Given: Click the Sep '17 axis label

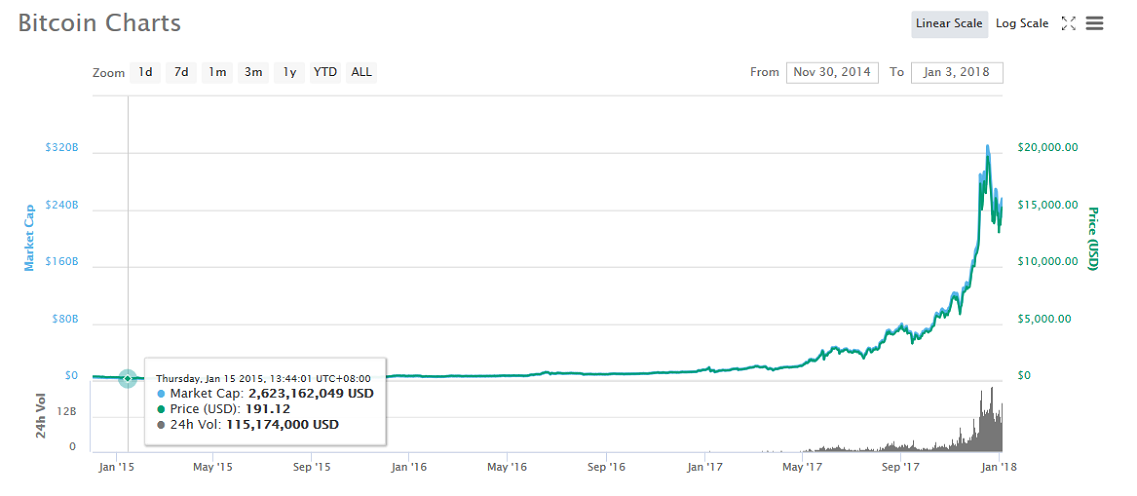Looking at the screenshot, I should (900, 468).
